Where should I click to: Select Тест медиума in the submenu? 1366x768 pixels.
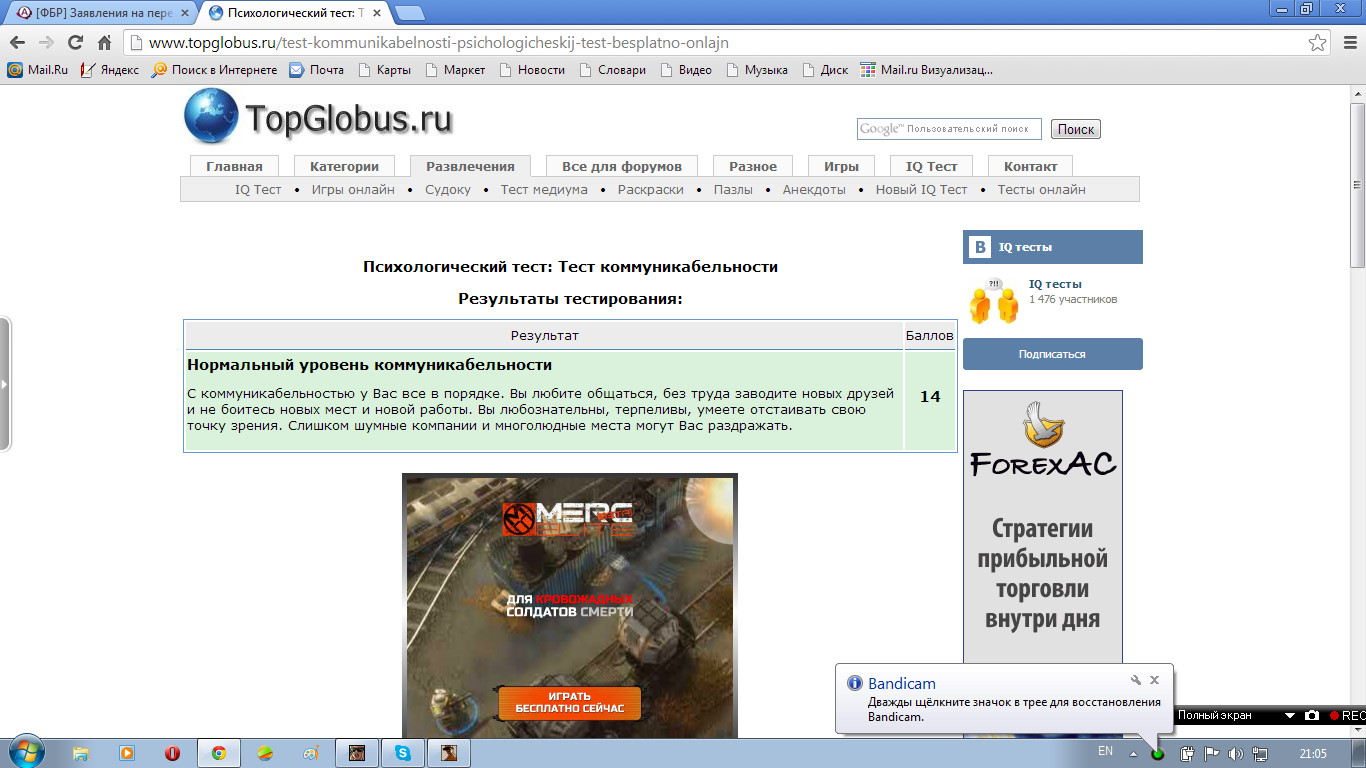[x=544, y=189]
